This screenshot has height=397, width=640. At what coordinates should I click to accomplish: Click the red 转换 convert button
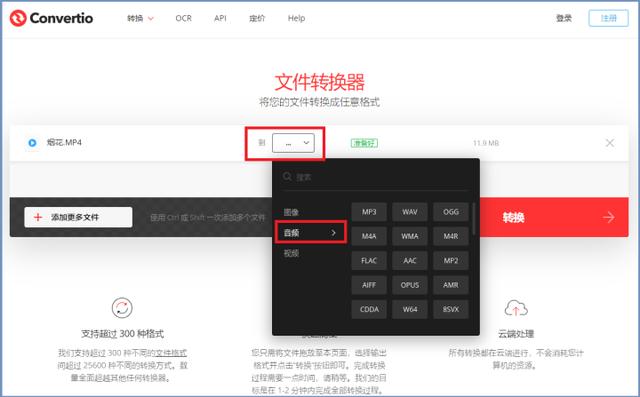(x=554, y=217)
